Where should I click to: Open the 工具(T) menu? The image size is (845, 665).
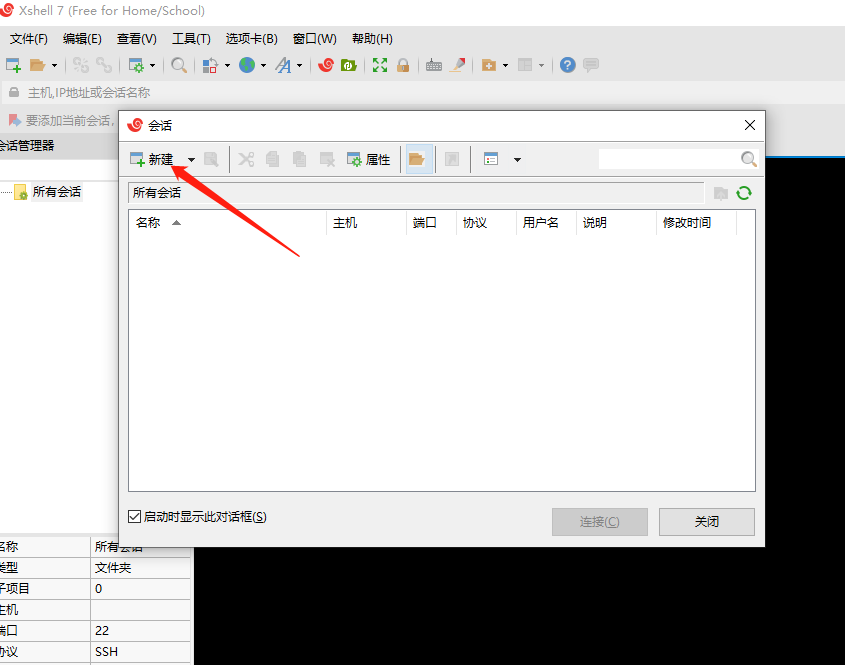191,39
